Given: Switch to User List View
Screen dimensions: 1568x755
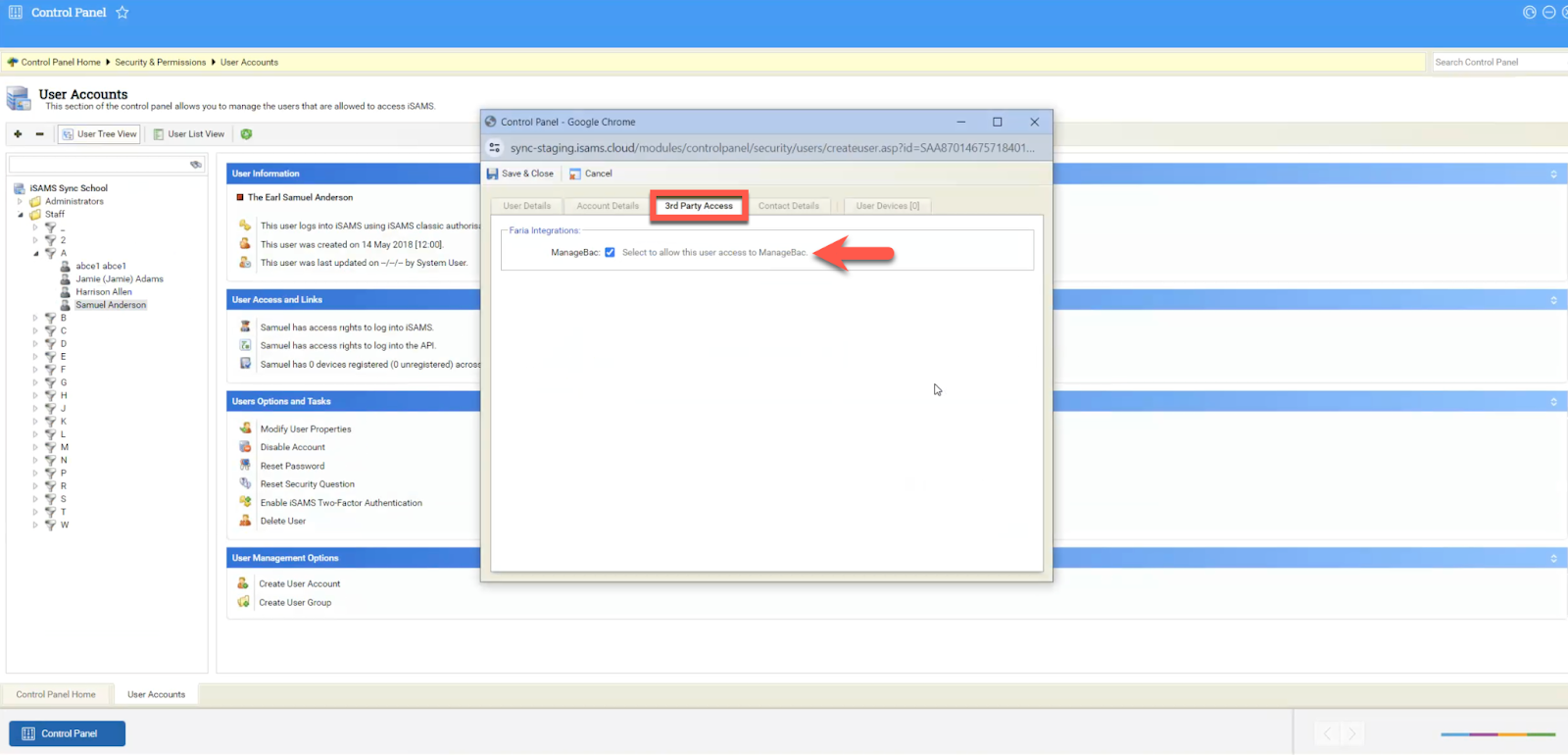Looking at the screenshot, I should [x=188, y=134].
